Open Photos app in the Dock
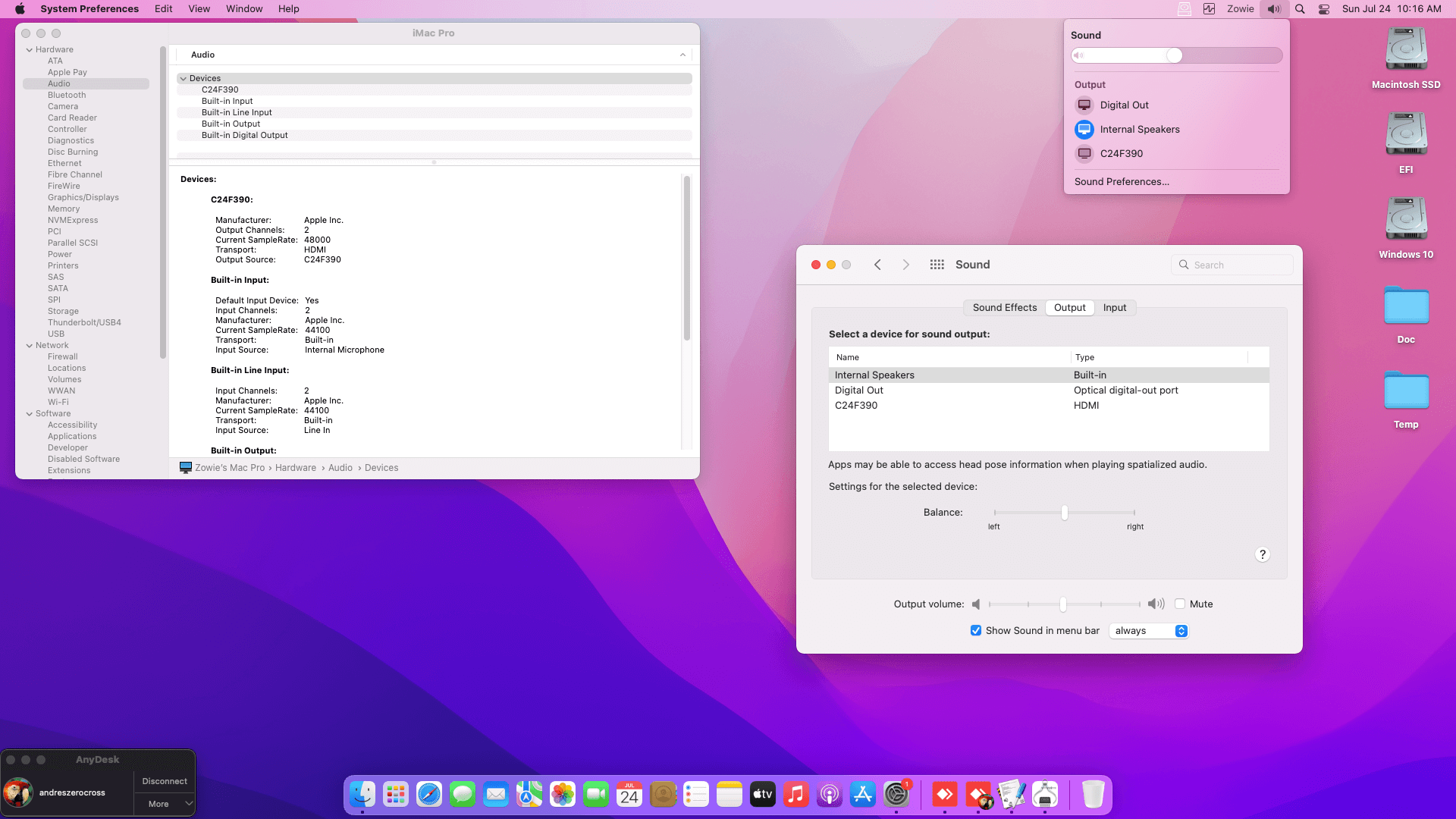The height and width of the screenshot is (819, 1456). (x=563, y=794)
